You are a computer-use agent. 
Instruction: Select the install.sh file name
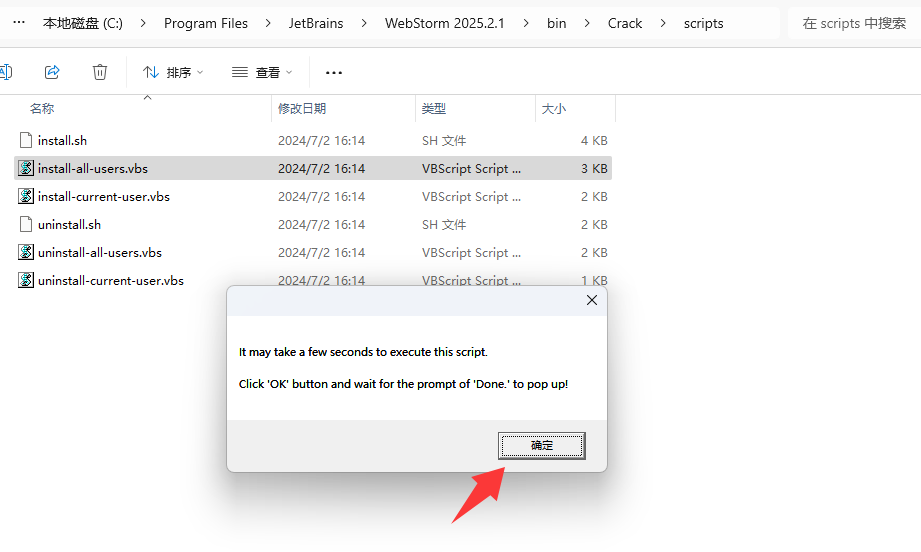coord(62,140)
